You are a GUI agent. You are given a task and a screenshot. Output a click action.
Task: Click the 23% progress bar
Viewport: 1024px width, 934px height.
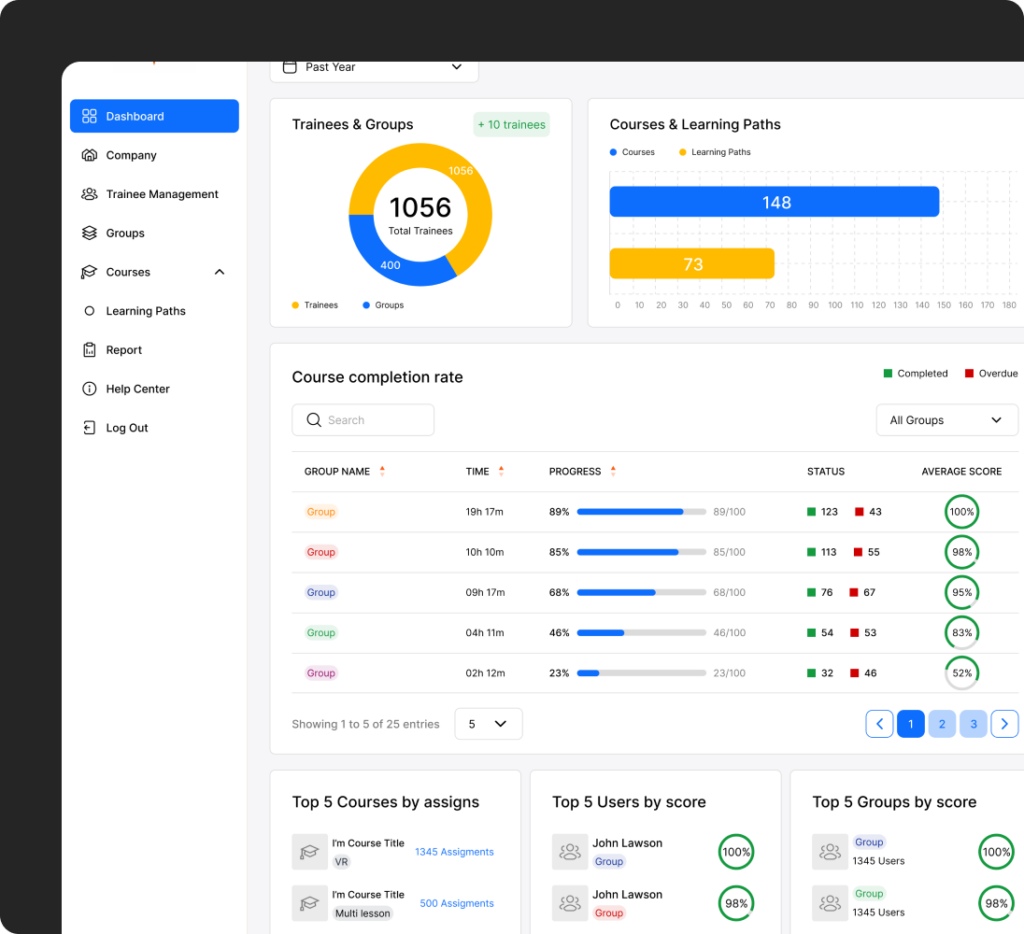tap(641, 673)
